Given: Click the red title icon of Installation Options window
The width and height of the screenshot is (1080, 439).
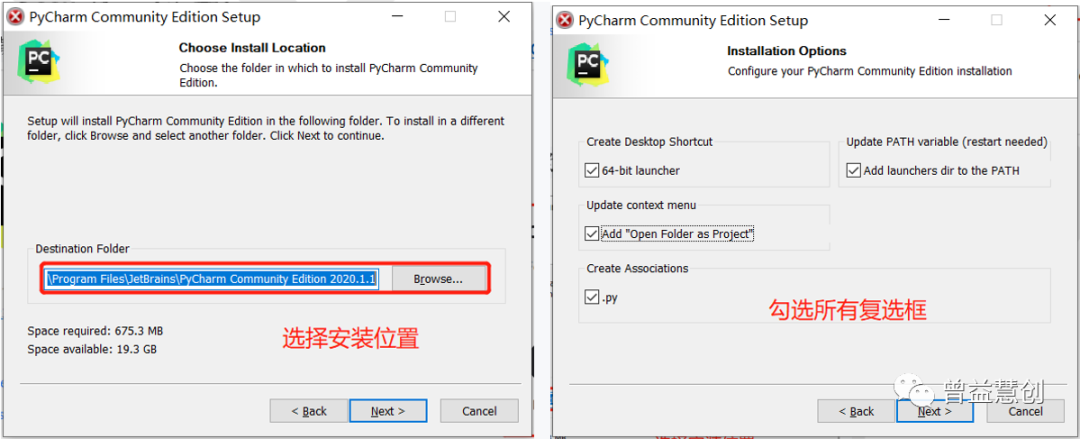Looking at the screenshot, I should pos(564,21).
